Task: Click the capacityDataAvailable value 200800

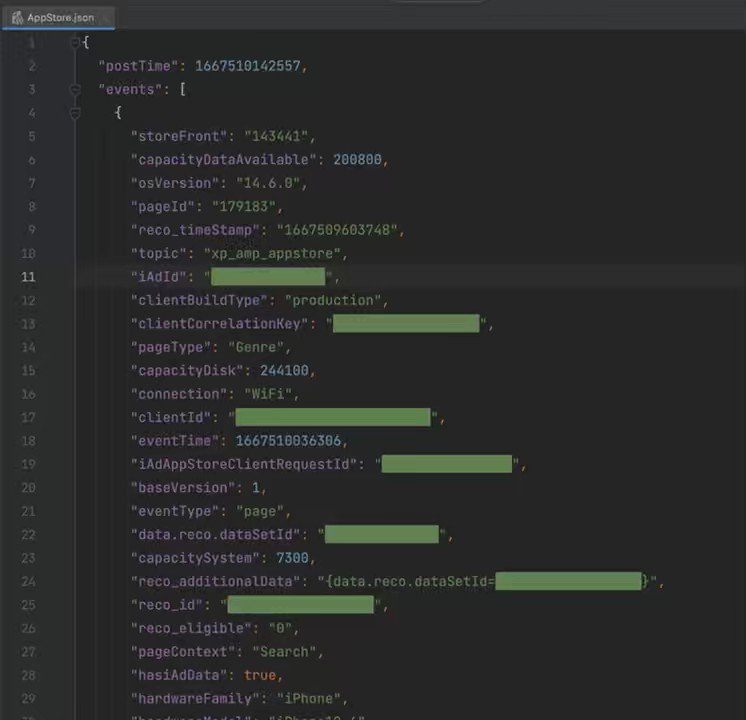Action: click(x=357, y=160)
